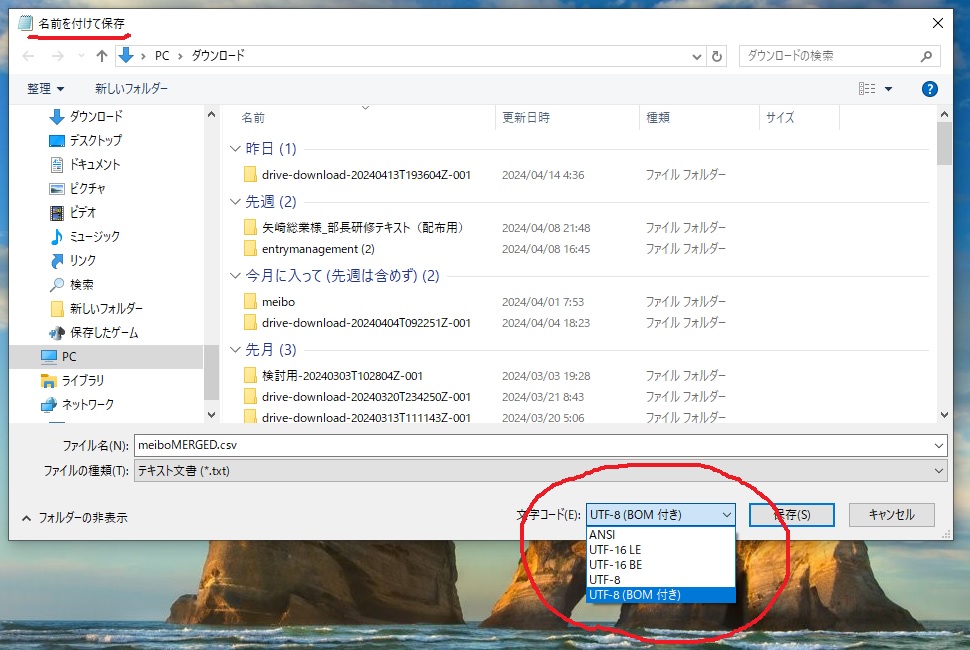Open the ミュージック folder in sidebar

[94, 236]
